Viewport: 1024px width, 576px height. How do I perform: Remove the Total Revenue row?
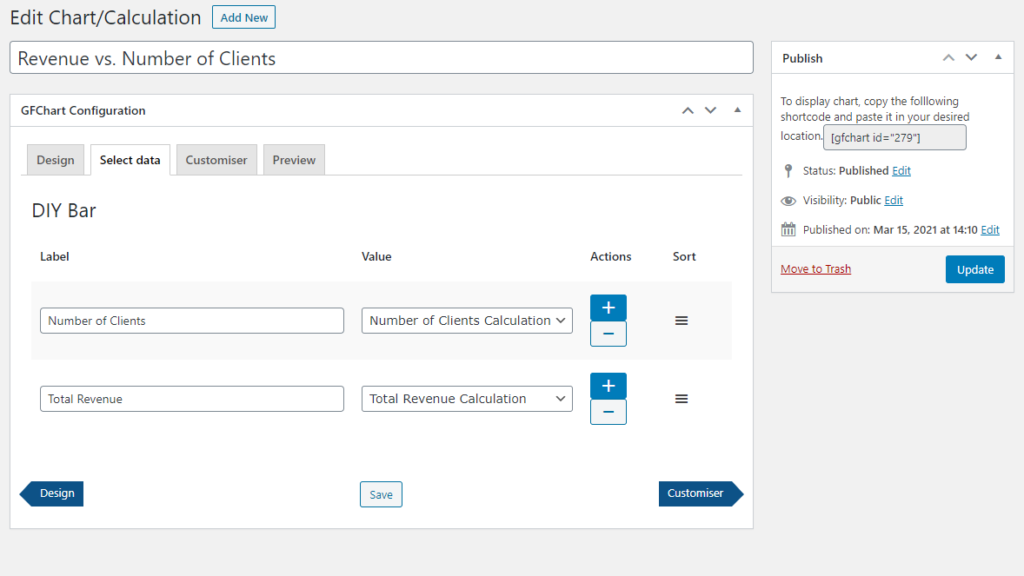(x=608, y=412)
